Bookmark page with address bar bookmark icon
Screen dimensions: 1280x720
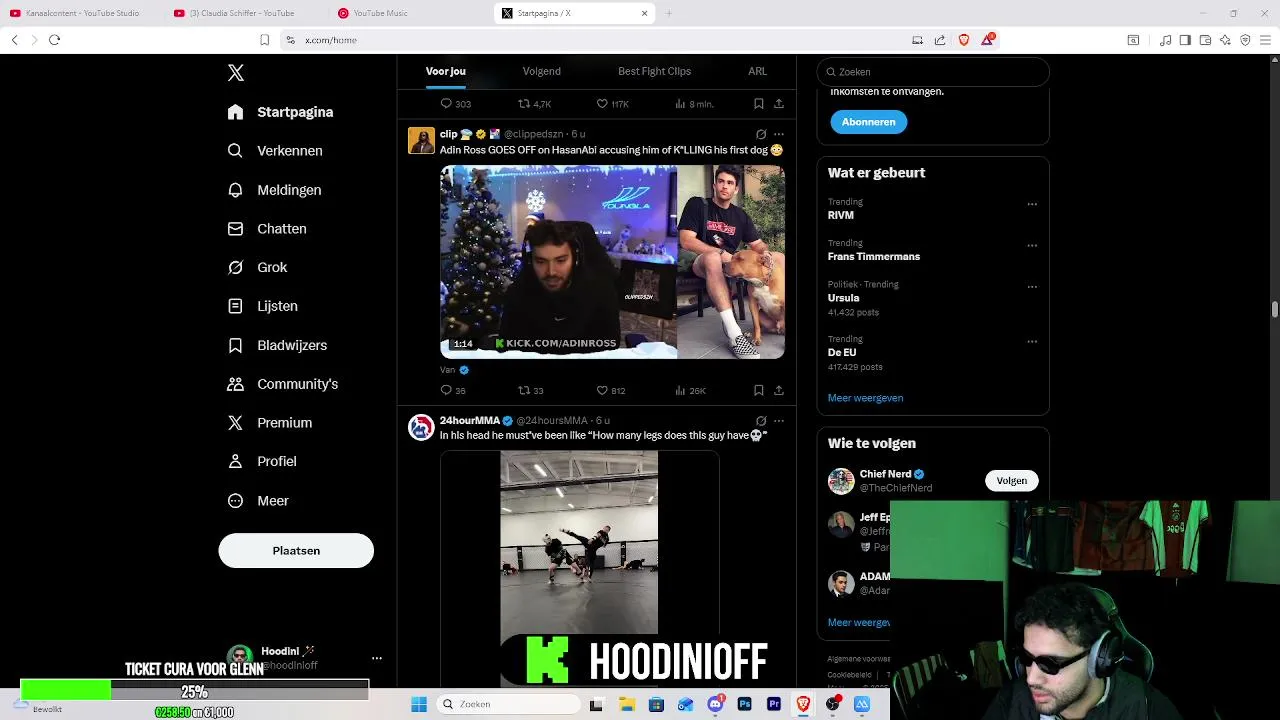[264, 40]
